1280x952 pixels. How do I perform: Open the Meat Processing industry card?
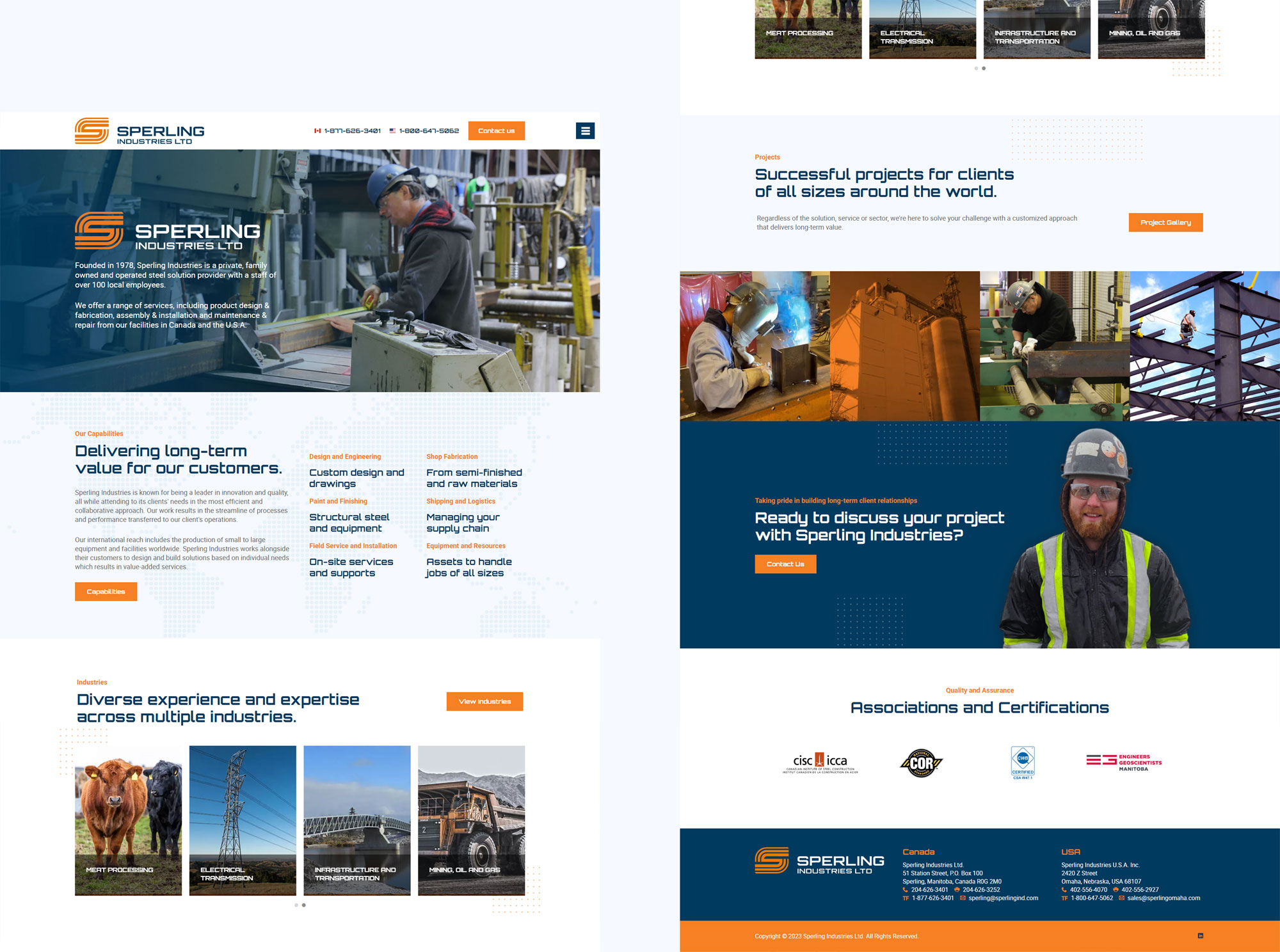128,820
